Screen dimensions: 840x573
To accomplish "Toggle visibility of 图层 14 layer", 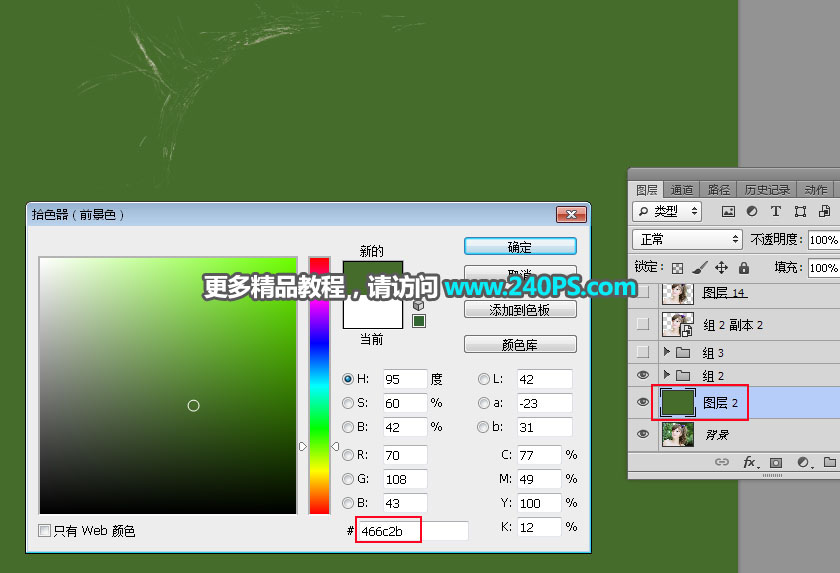I will pos(643,292).
